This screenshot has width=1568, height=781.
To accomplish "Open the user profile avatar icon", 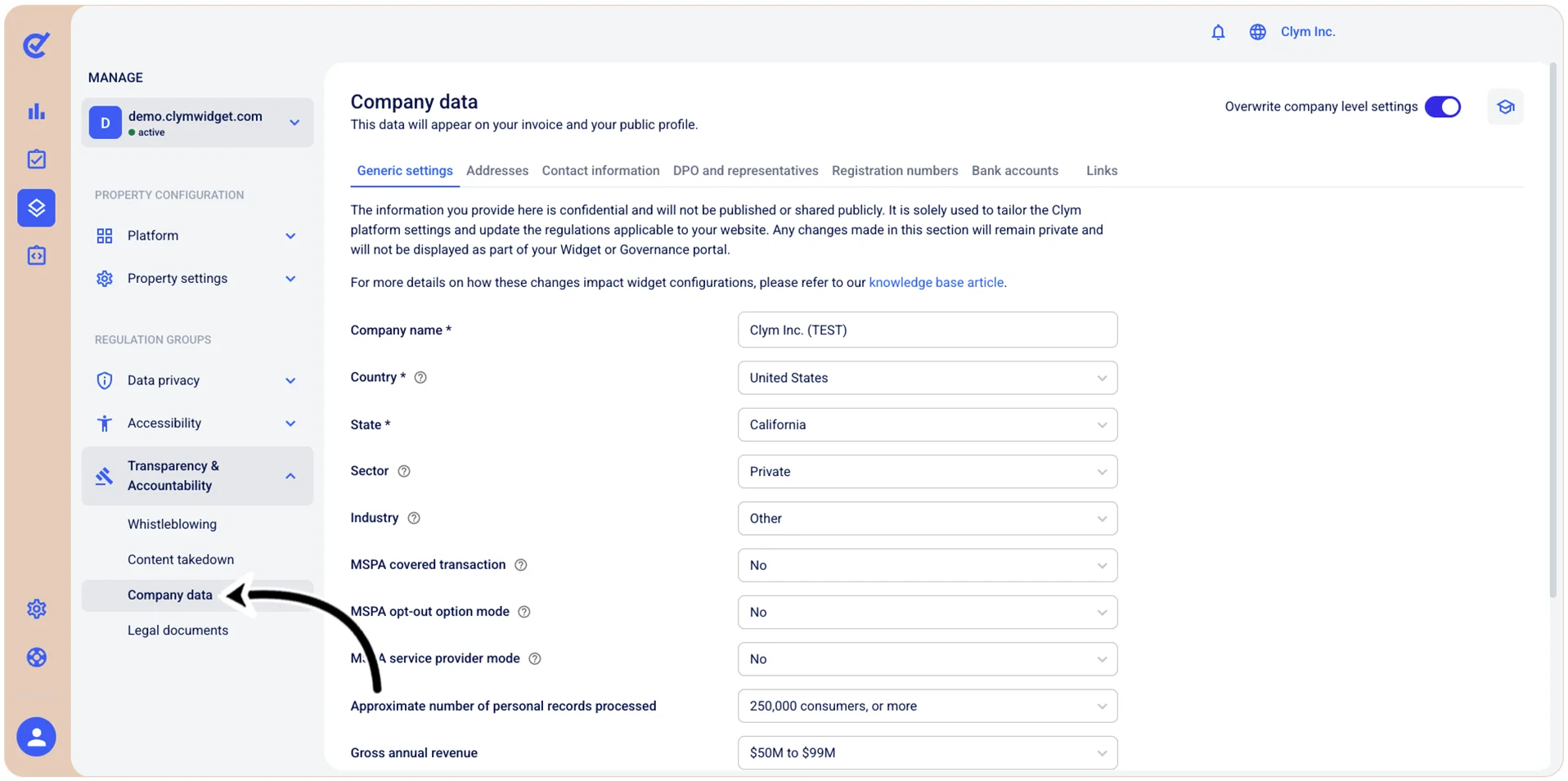I will coord(36,737).
